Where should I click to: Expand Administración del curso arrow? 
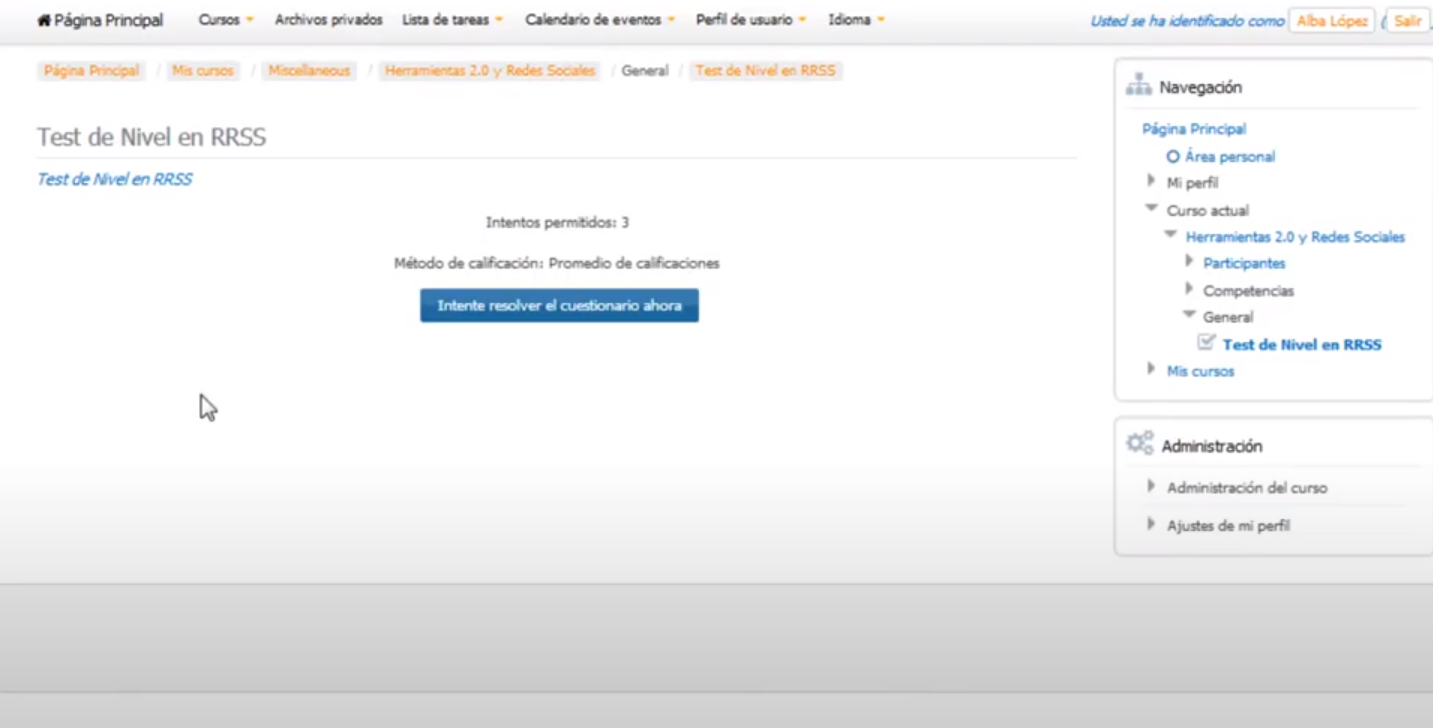tap(1151, 486)
